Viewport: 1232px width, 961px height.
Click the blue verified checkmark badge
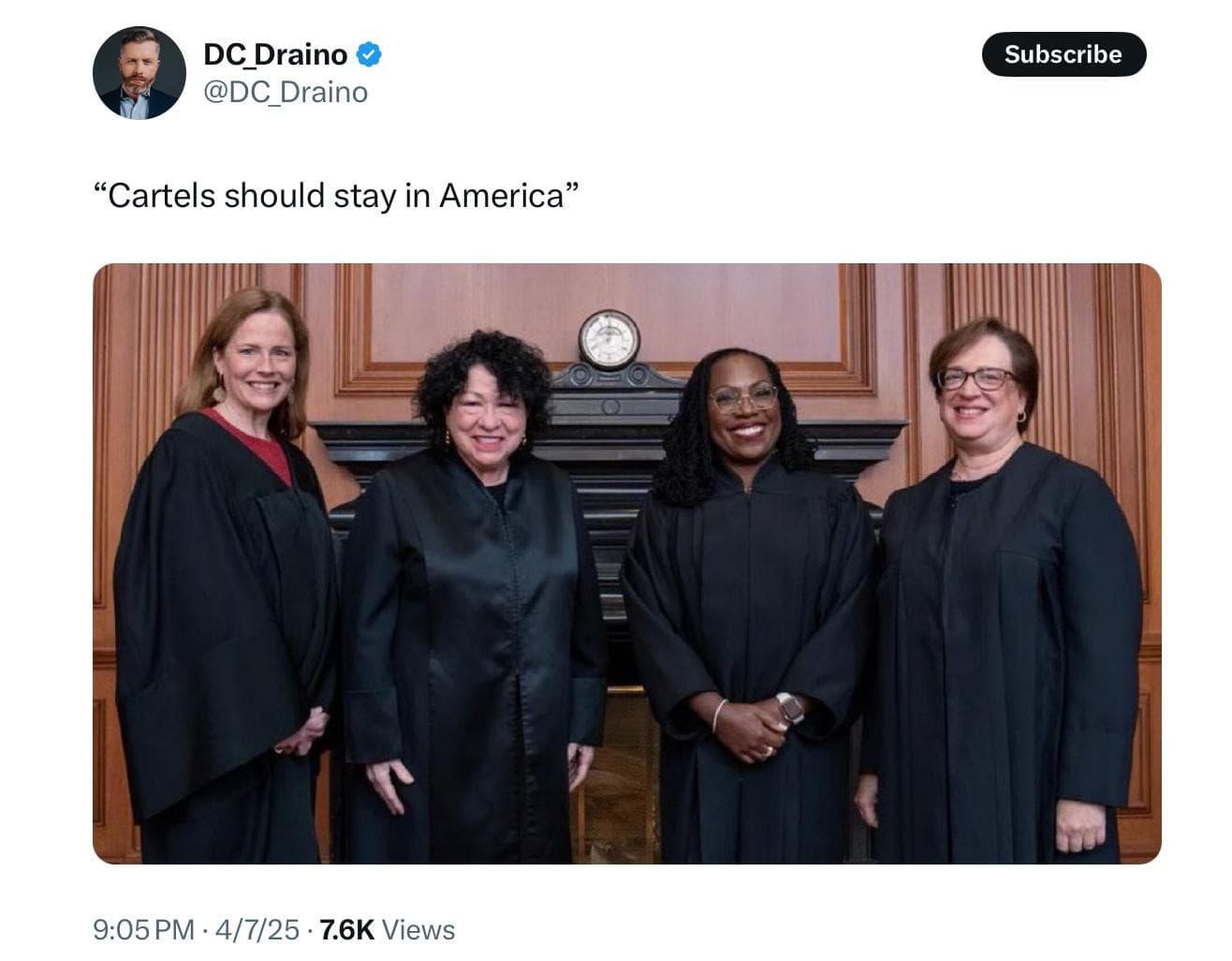pos(369,55)
